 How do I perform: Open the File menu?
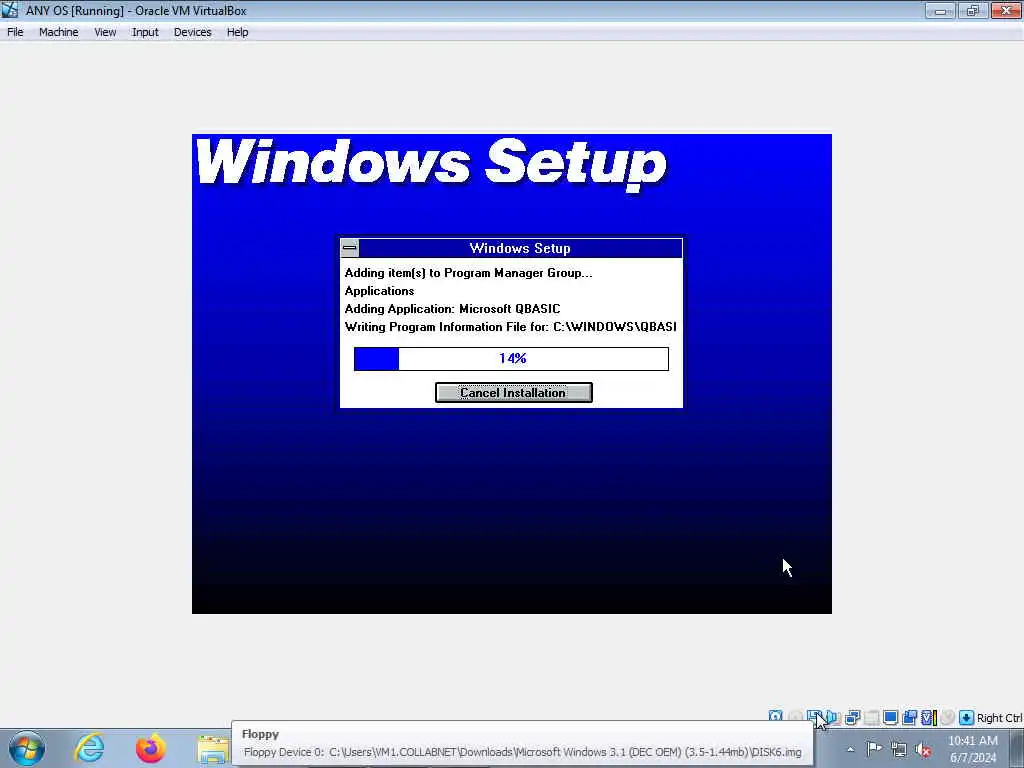coord(15,32)
